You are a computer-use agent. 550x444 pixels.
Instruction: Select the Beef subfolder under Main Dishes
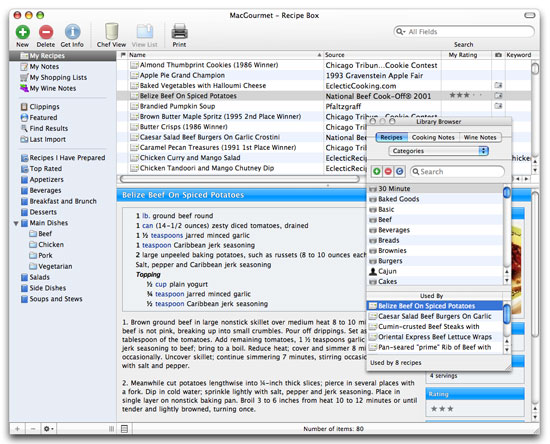pos(45,234)
